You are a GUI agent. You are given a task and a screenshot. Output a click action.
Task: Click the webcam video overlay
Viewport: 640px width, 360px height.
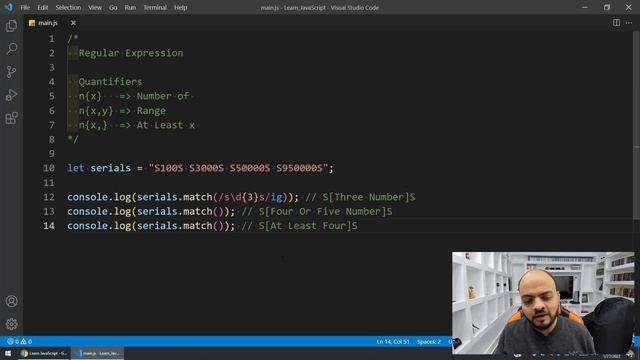(543, 302)
